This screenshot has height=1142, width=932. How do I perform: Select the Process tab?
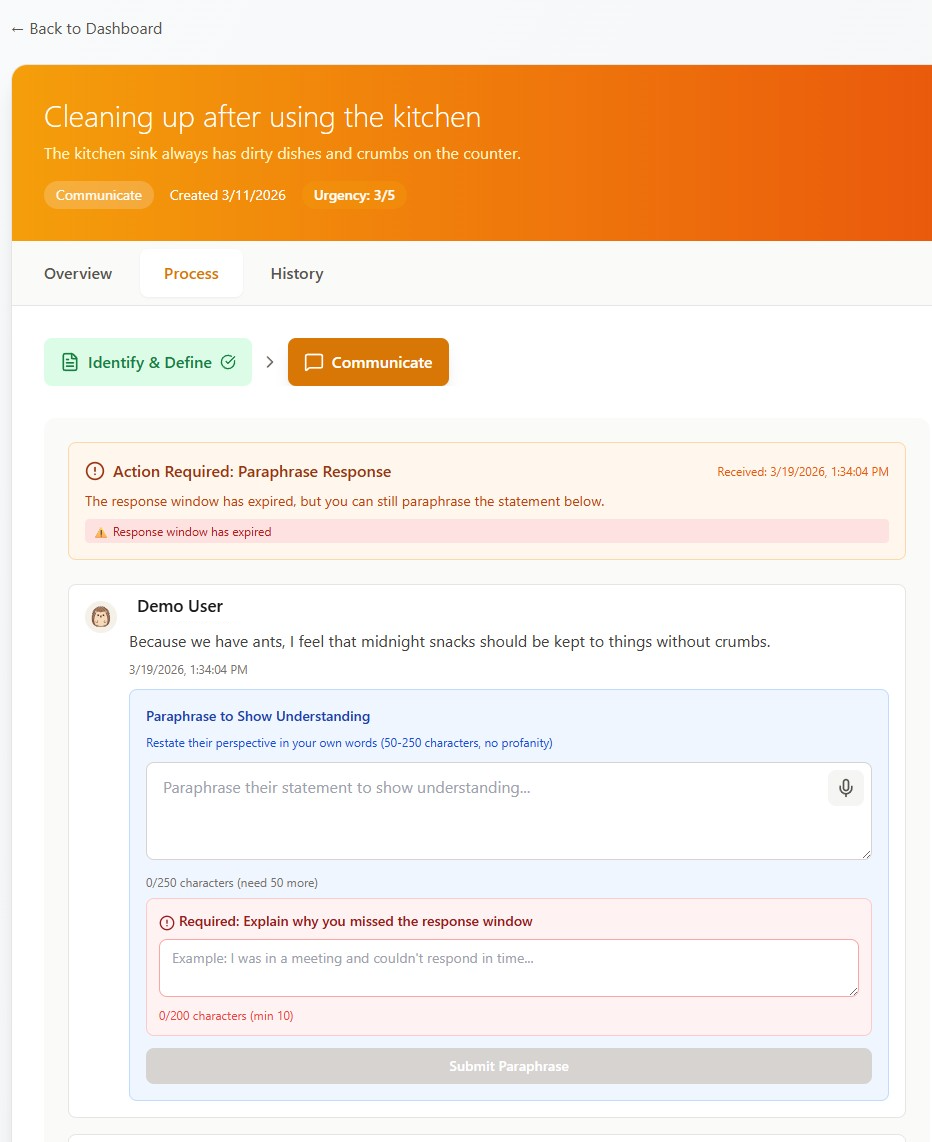click(x=191, y=274)
